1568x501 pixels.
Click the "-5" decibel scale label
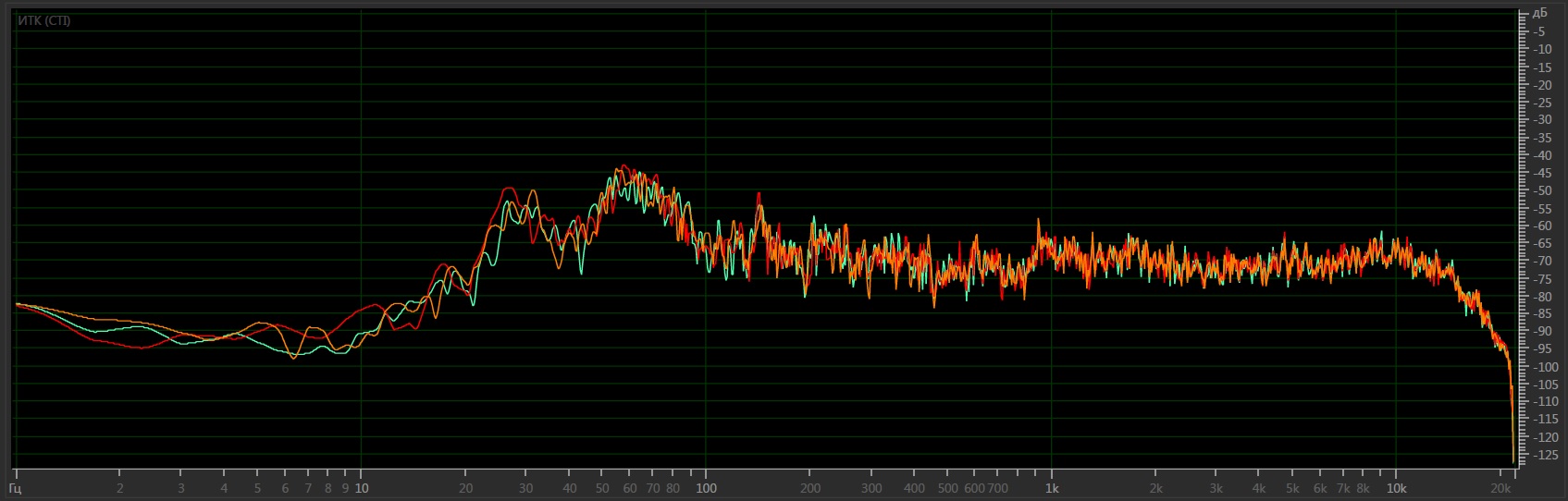tap(1539, 31)
